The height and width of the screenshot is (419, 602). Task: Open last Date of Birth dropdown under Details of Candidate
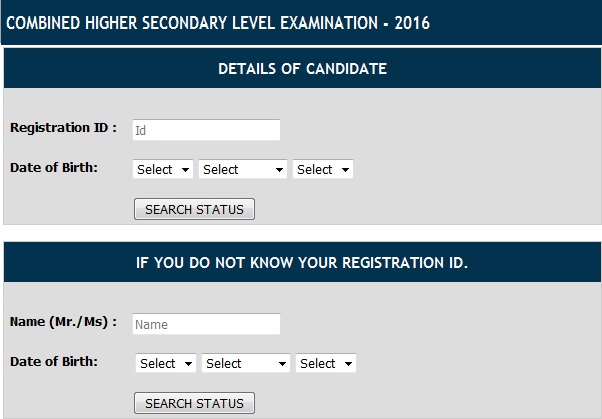(323, 170)
